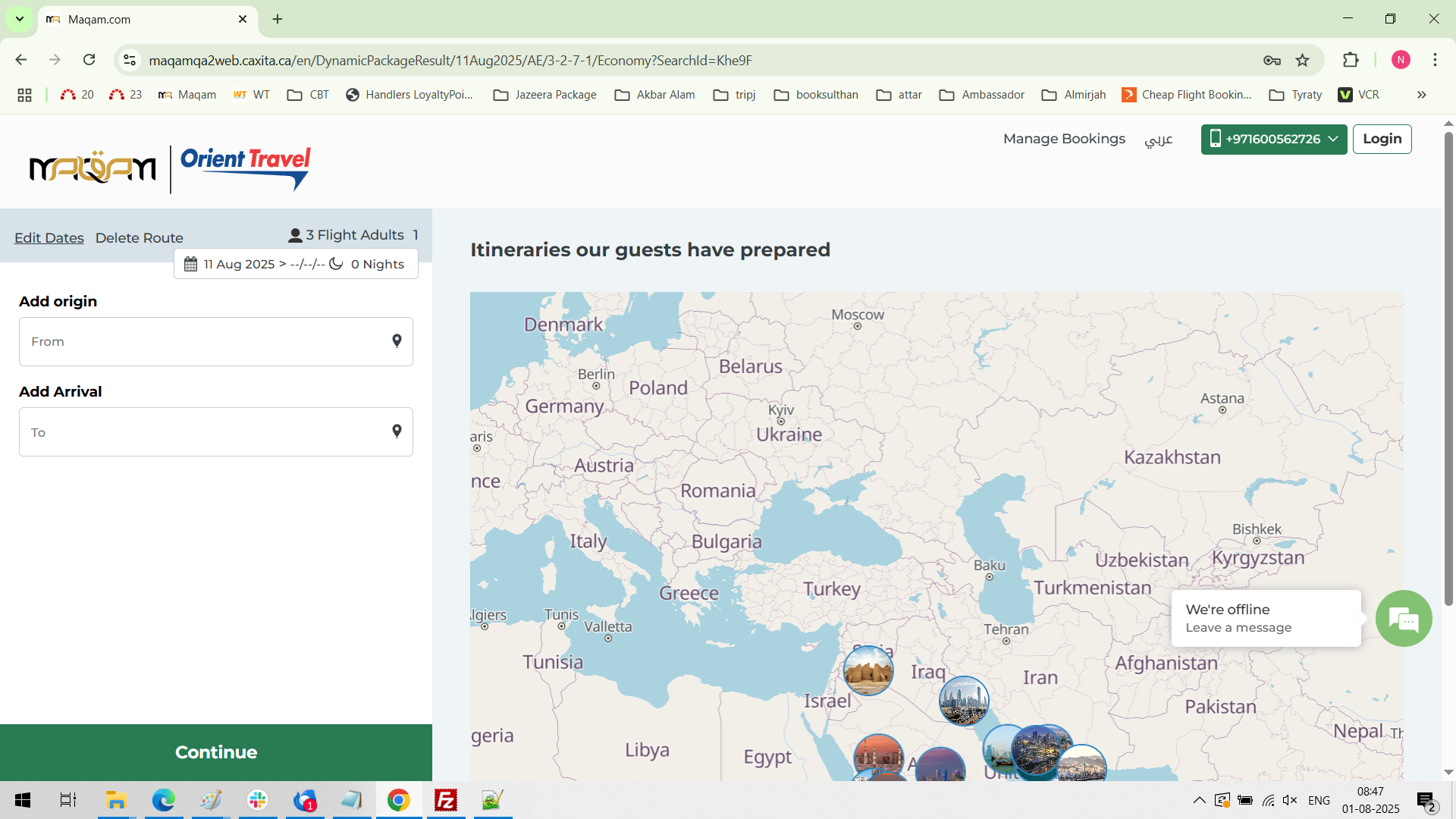Click the calendar icon beside 11 Aug 2025
1456x819 pixels.
click(191, 264)
